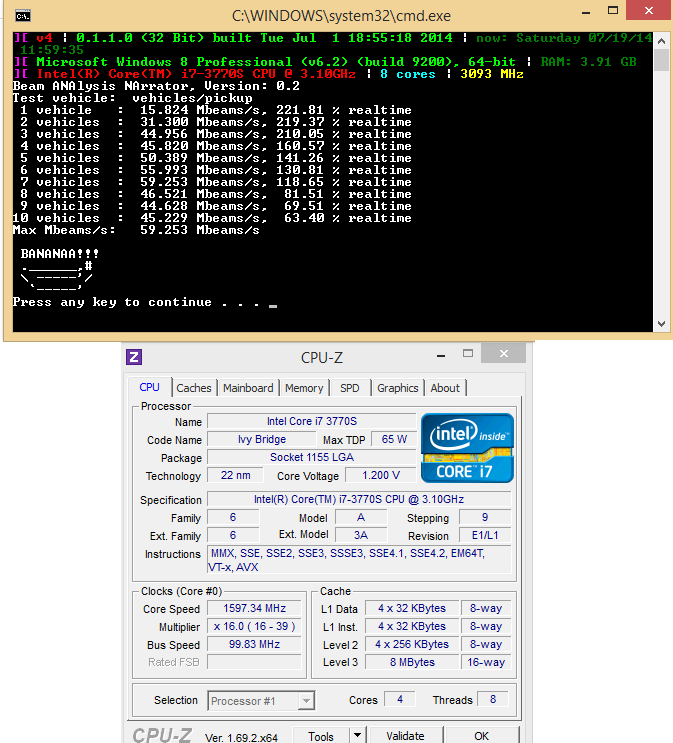Viewport: 673px width, 743px height.
Task: Click the Cores count value '4'
Action: (x=400, y=699)
